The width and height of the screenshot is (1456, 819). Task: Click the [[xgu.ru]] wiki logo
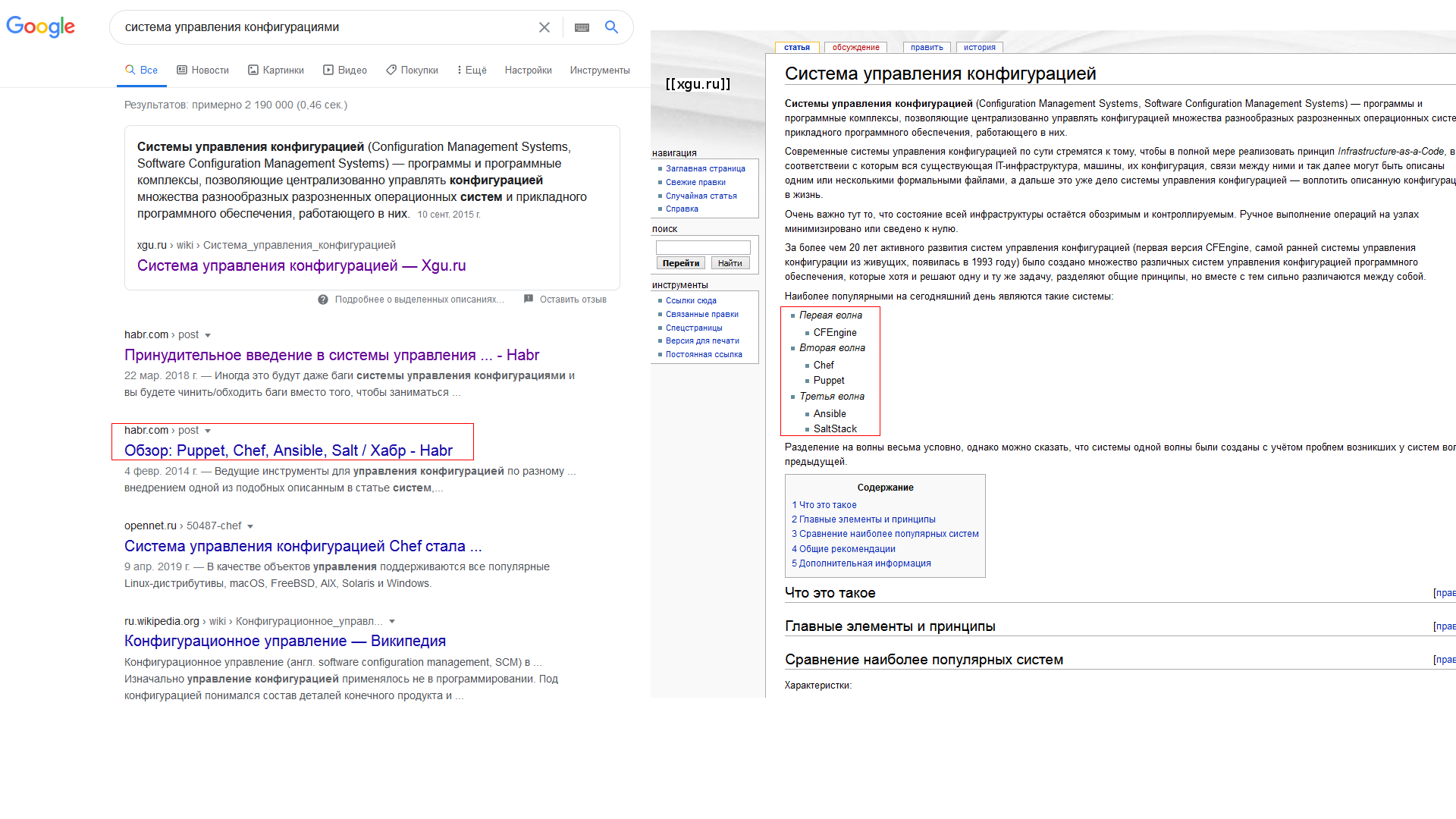click(x=698, y=84)
